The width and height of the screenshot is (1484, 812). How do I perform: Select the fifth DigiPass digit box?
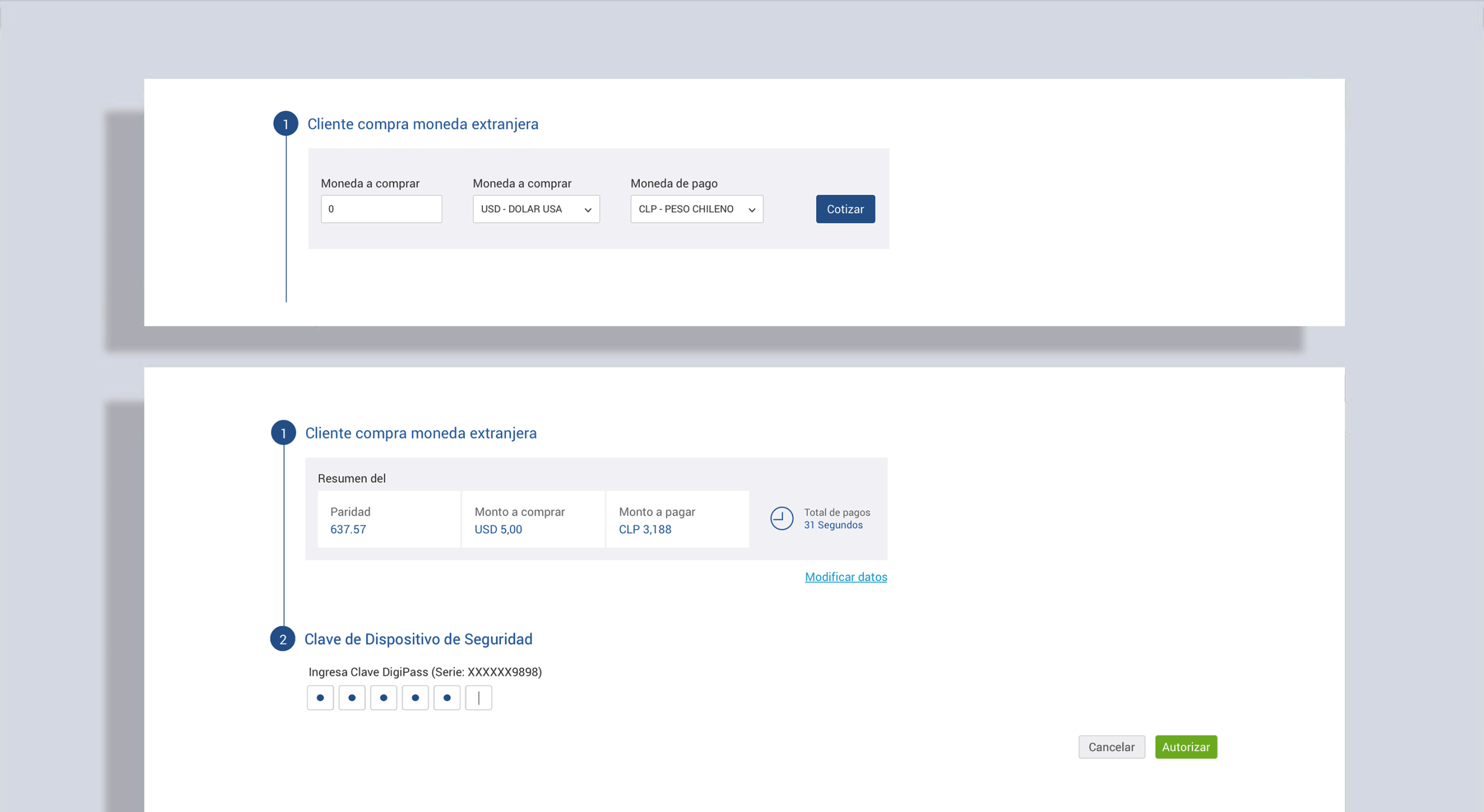click(447, 698)
